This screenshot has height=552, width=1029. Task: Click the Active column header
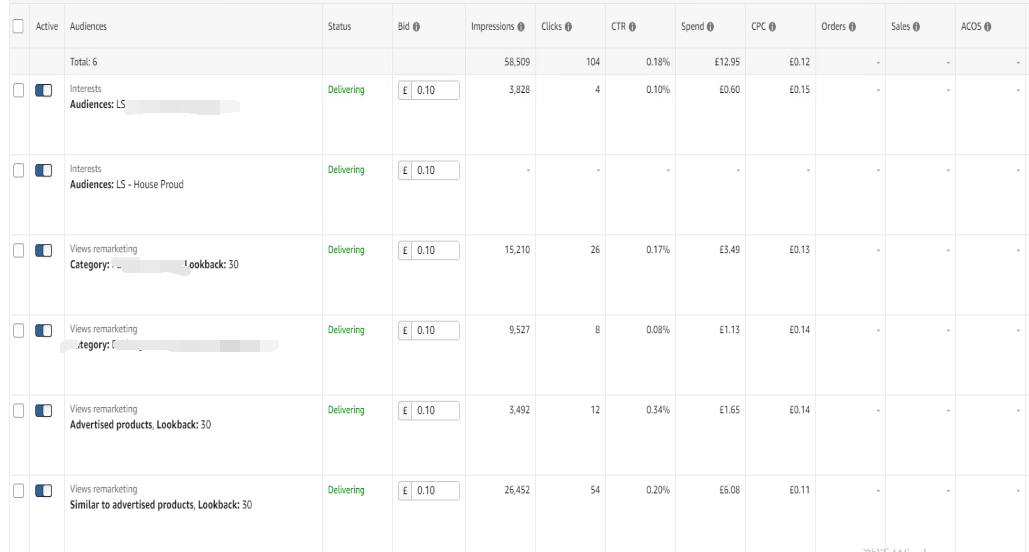point(47,26)
